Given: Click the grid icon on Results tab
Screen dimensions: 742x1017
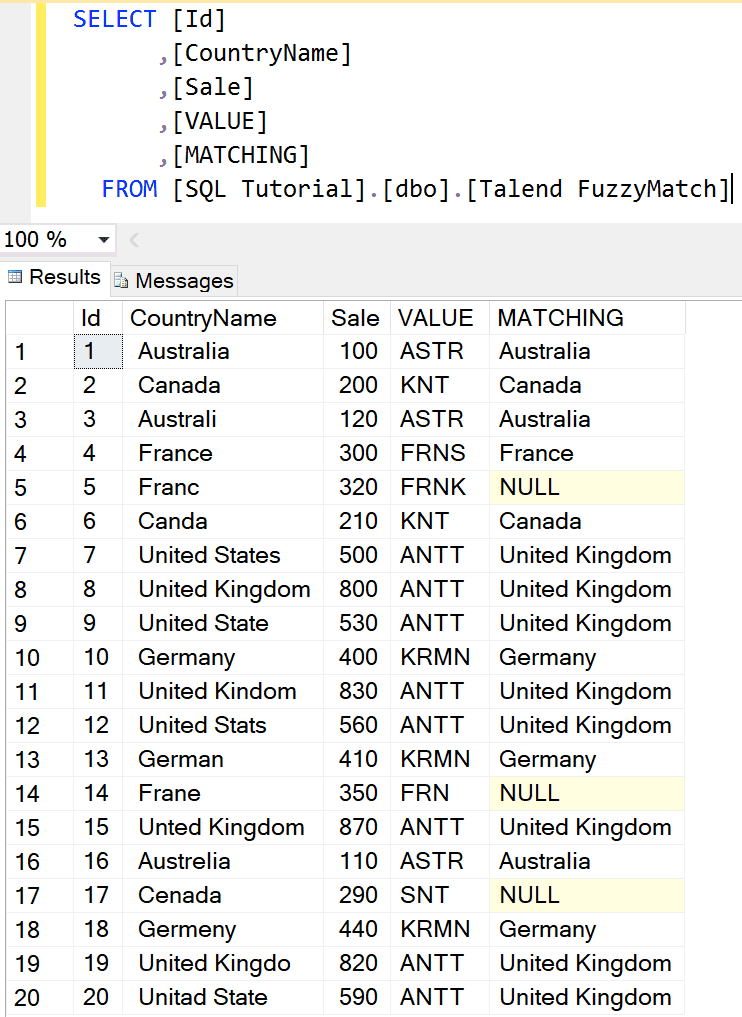Looking at the screenshot, I should click(15, 278).
